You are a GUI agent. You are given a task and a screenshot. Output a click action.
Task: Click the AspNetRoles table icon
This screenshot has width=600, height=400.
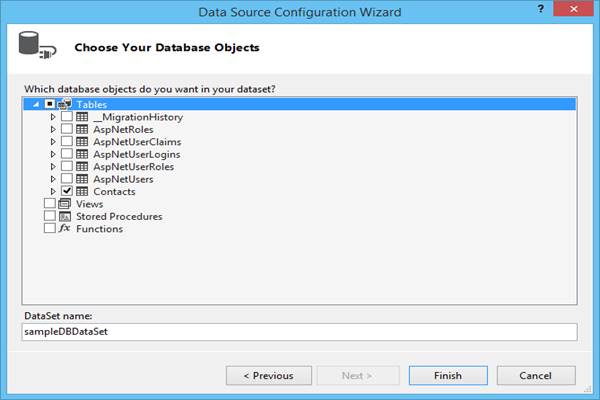(82, 129)
